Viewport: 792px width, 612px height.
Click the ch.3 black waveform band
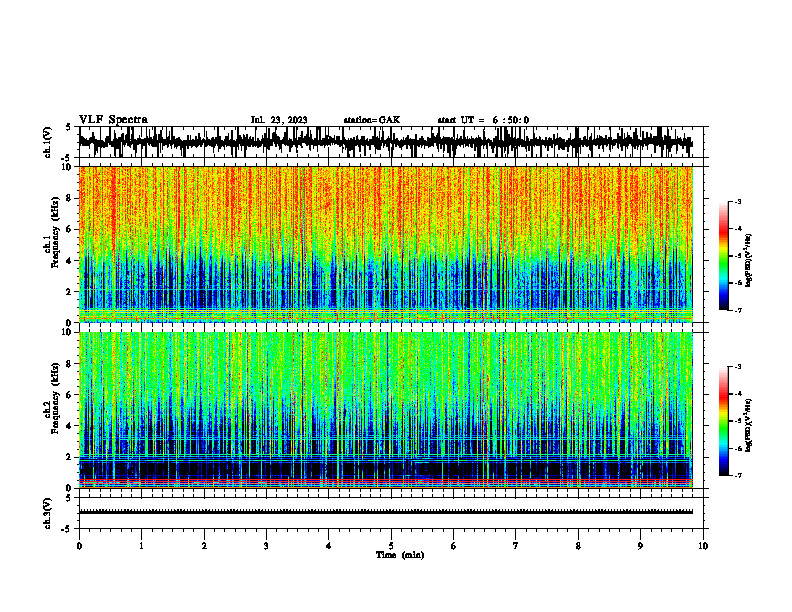(x=385, y=512)
